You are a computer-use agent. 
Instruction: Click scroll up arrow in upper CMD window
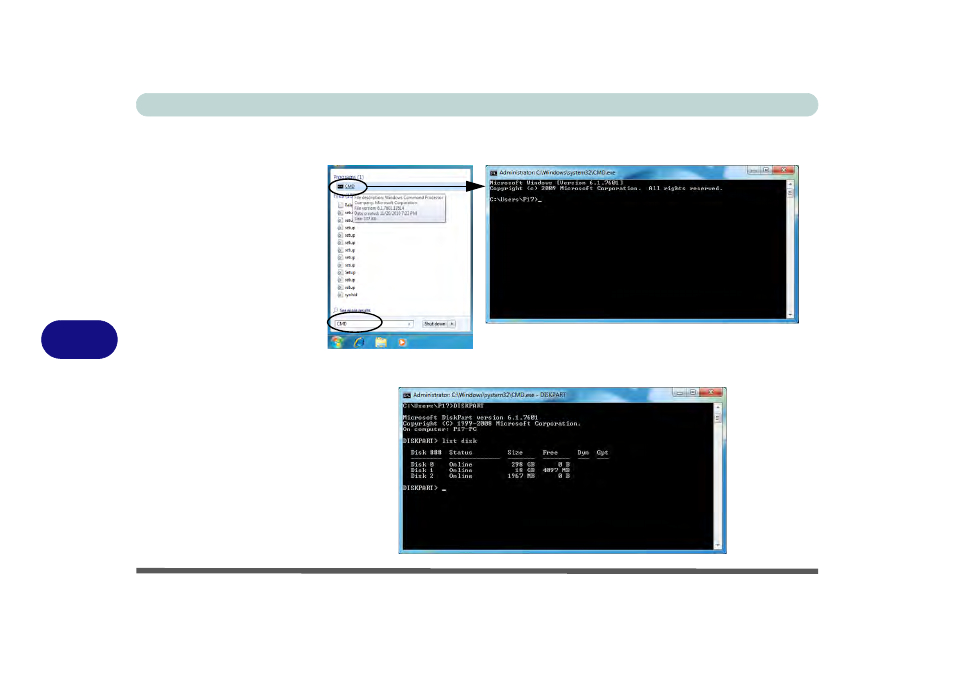point(790,184)
